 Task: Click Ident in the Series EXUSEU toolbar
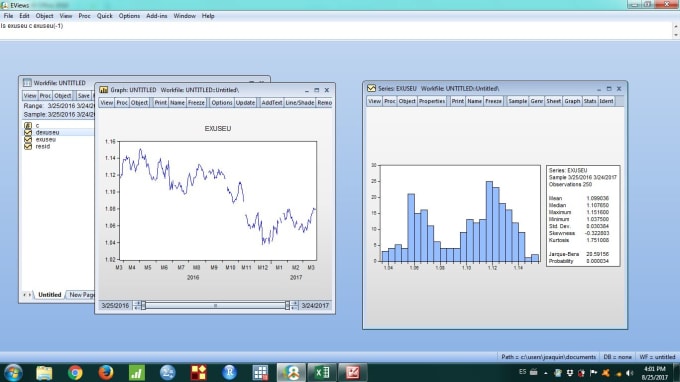[606, 101]
